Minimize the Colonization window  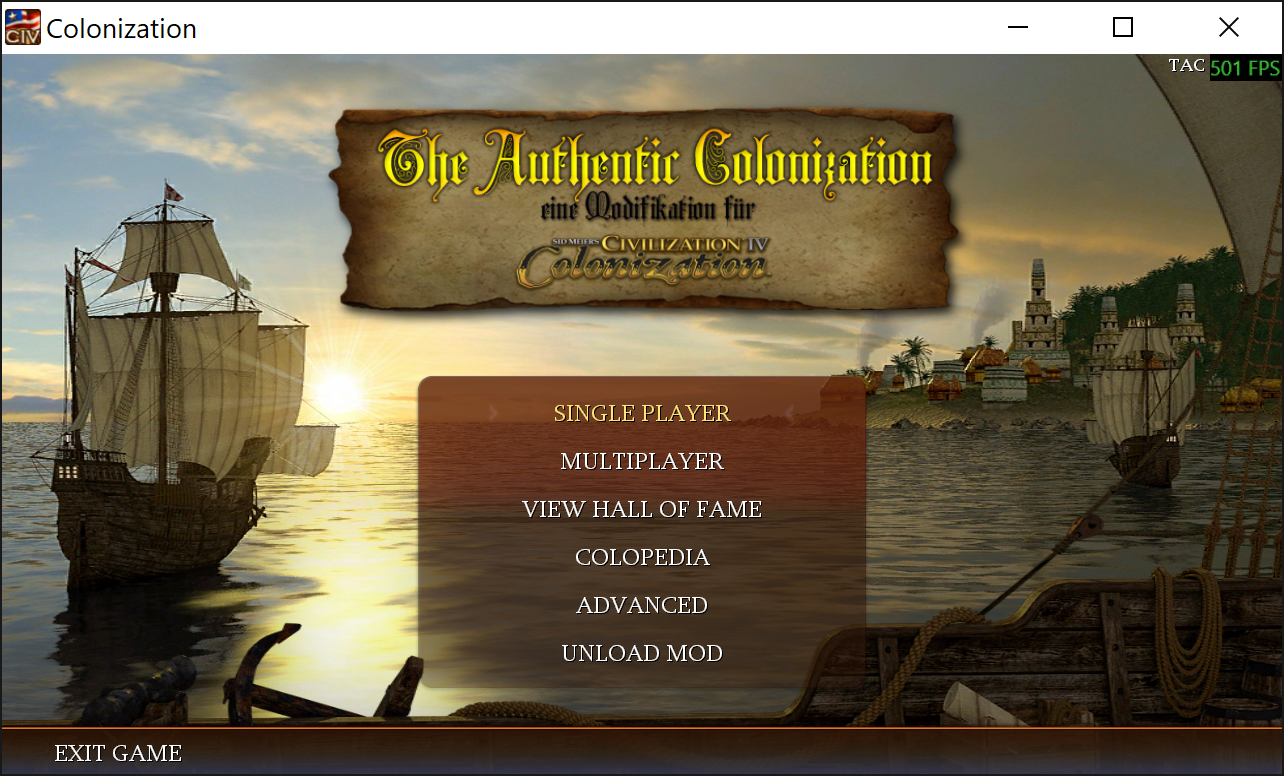[x=1018, y=27]
